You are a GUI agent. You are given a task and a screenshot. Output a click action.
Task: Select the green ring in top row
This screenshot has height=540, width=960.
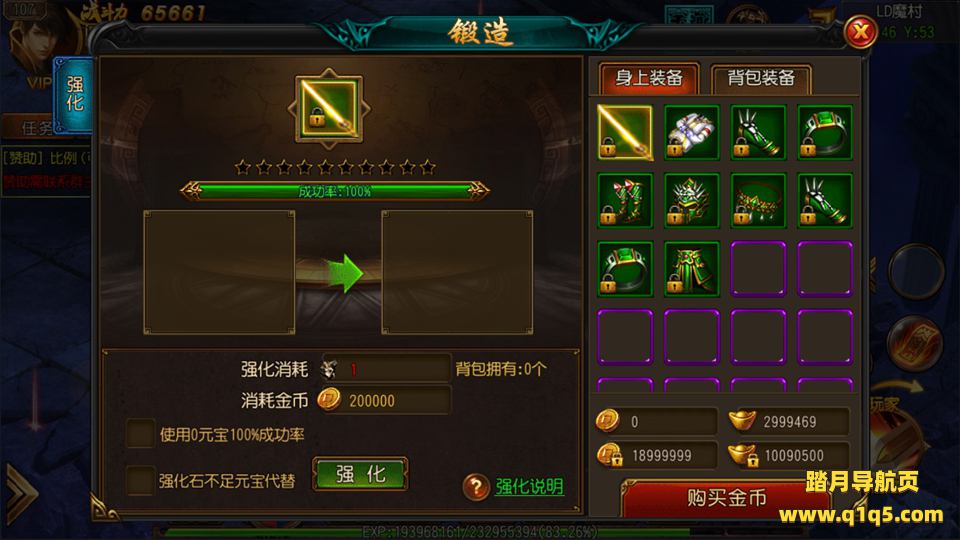click(x=825, y=132)
